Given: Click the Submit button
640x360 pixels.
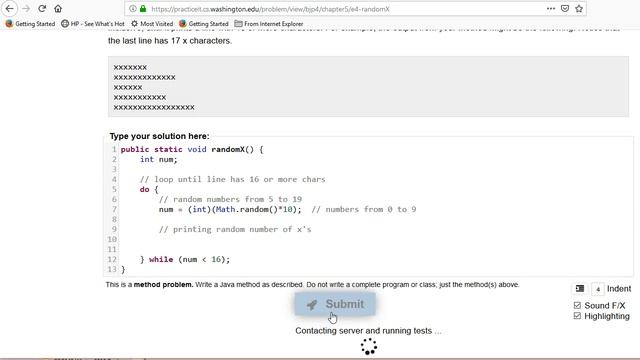Looking at the screenshot, I should tap(335, 304).
